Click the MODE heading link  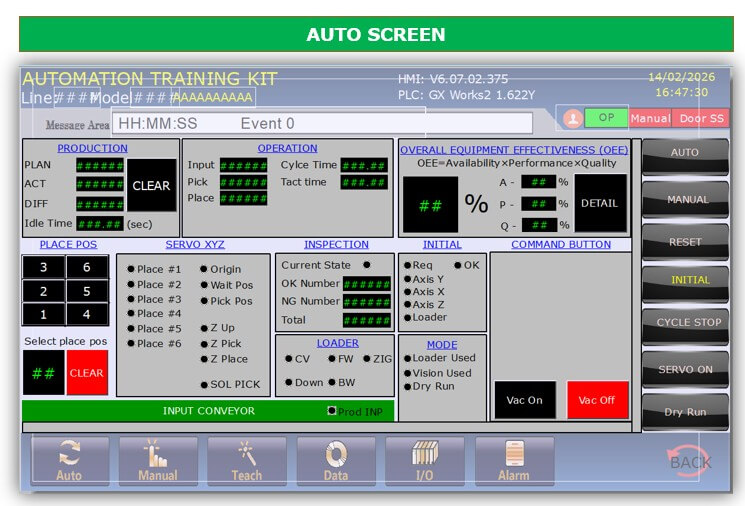tap(442, 345)
